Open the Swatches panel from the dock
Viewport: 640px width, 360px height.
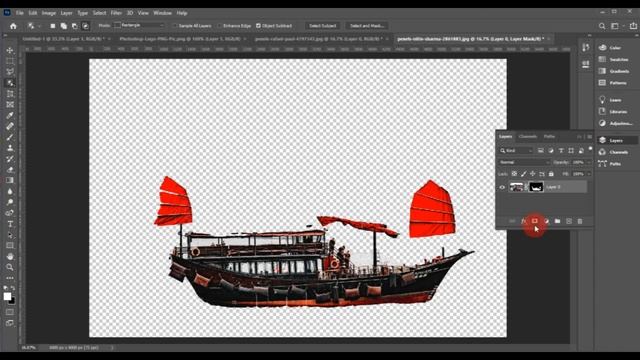coord(615,60)
